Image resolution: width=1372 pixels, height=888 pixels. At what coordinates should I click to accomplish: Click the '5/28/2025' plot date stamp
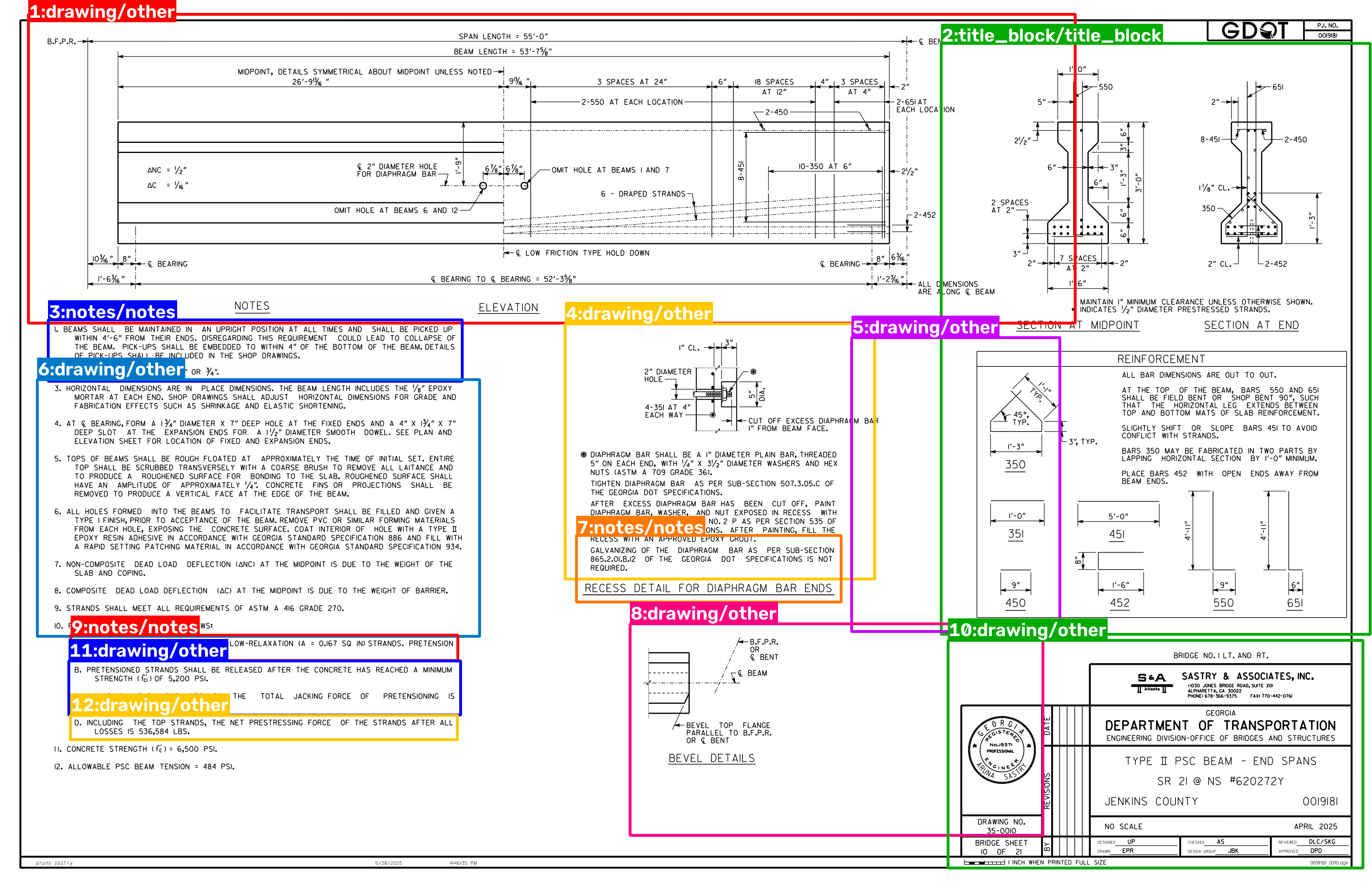389,864
